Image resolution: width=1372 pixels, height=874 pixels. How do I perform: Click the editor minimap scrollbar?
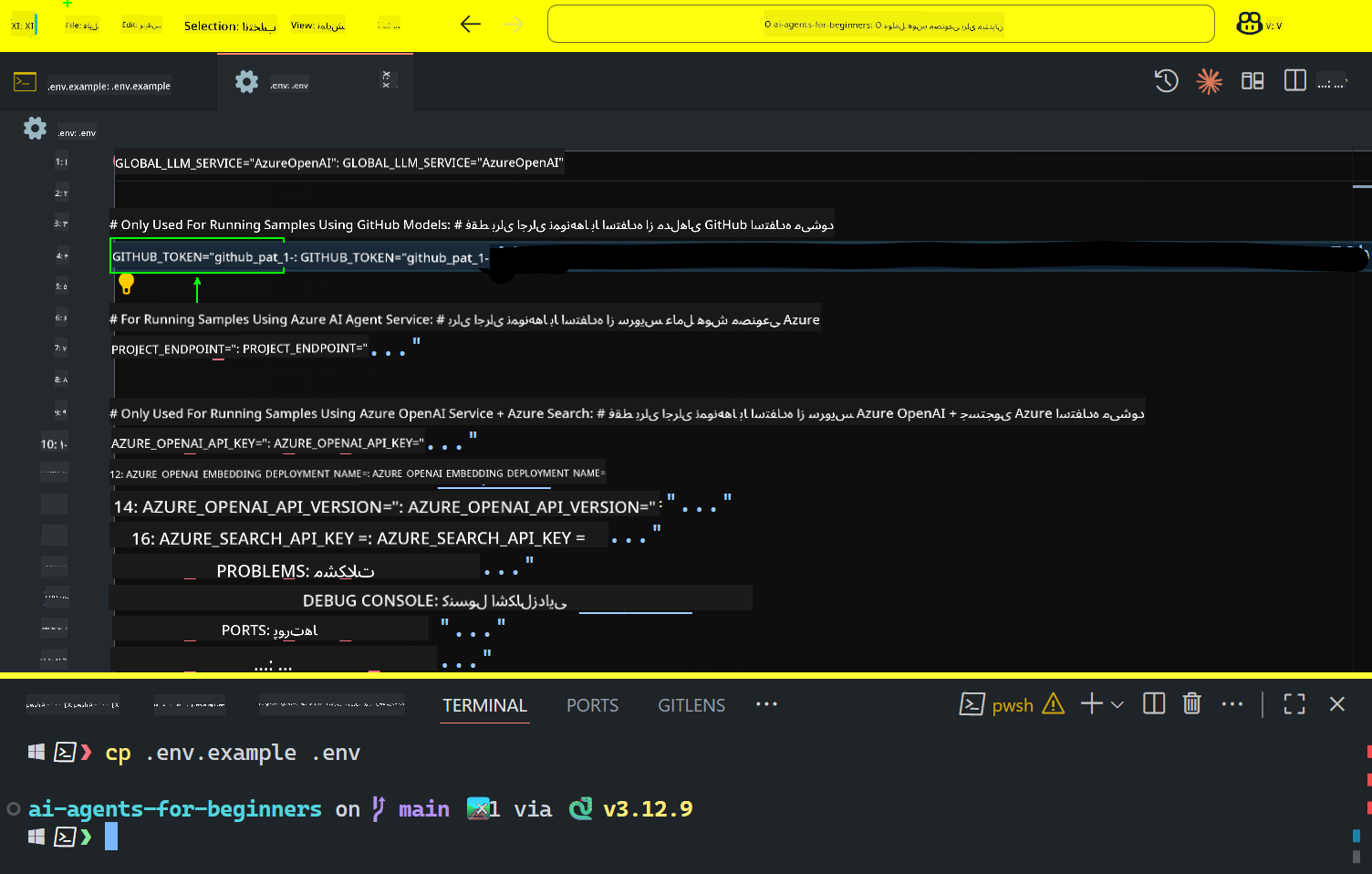coord(1362,411)
